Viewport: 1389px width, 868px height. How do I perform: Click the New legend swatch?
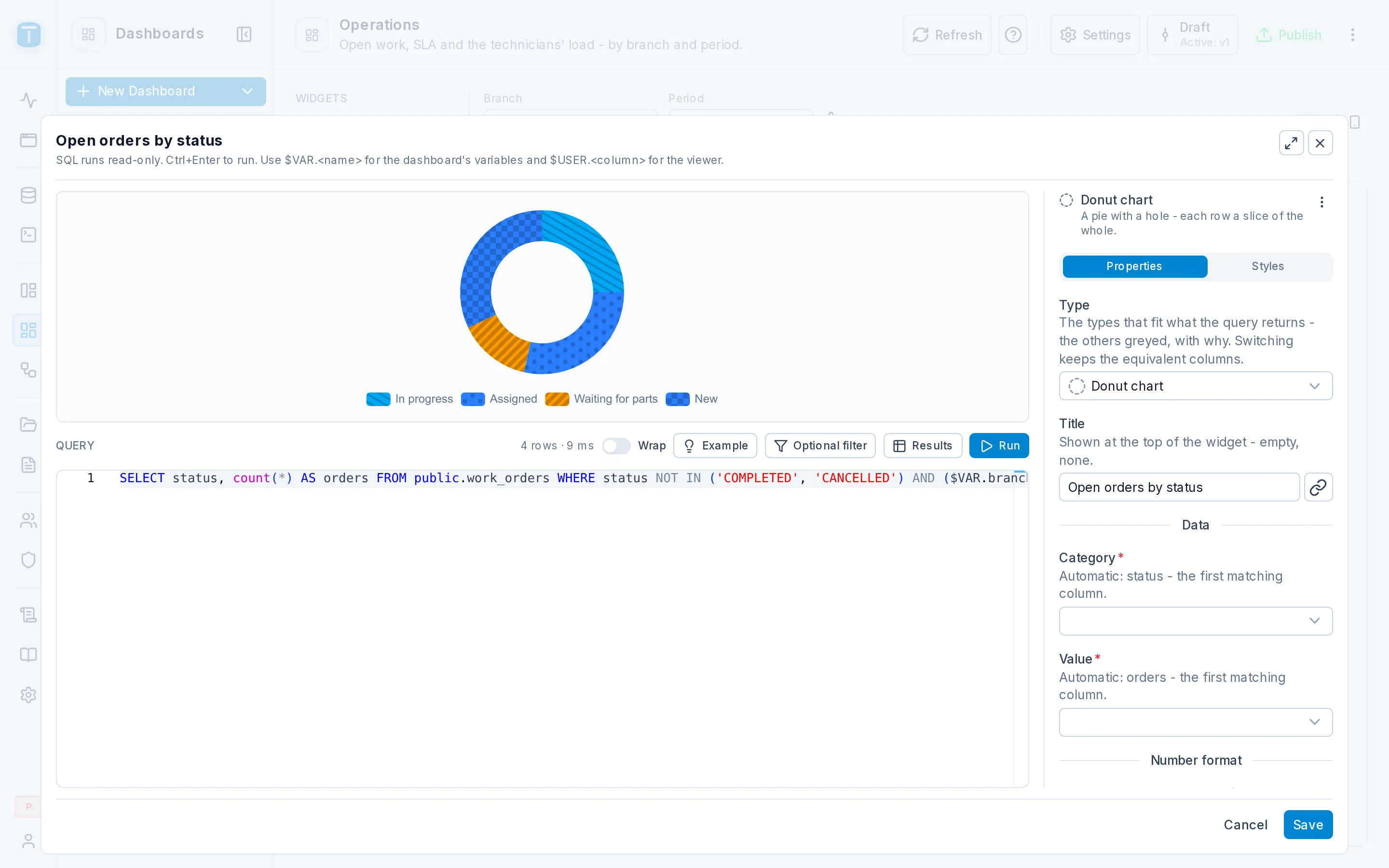pos(677,399)
